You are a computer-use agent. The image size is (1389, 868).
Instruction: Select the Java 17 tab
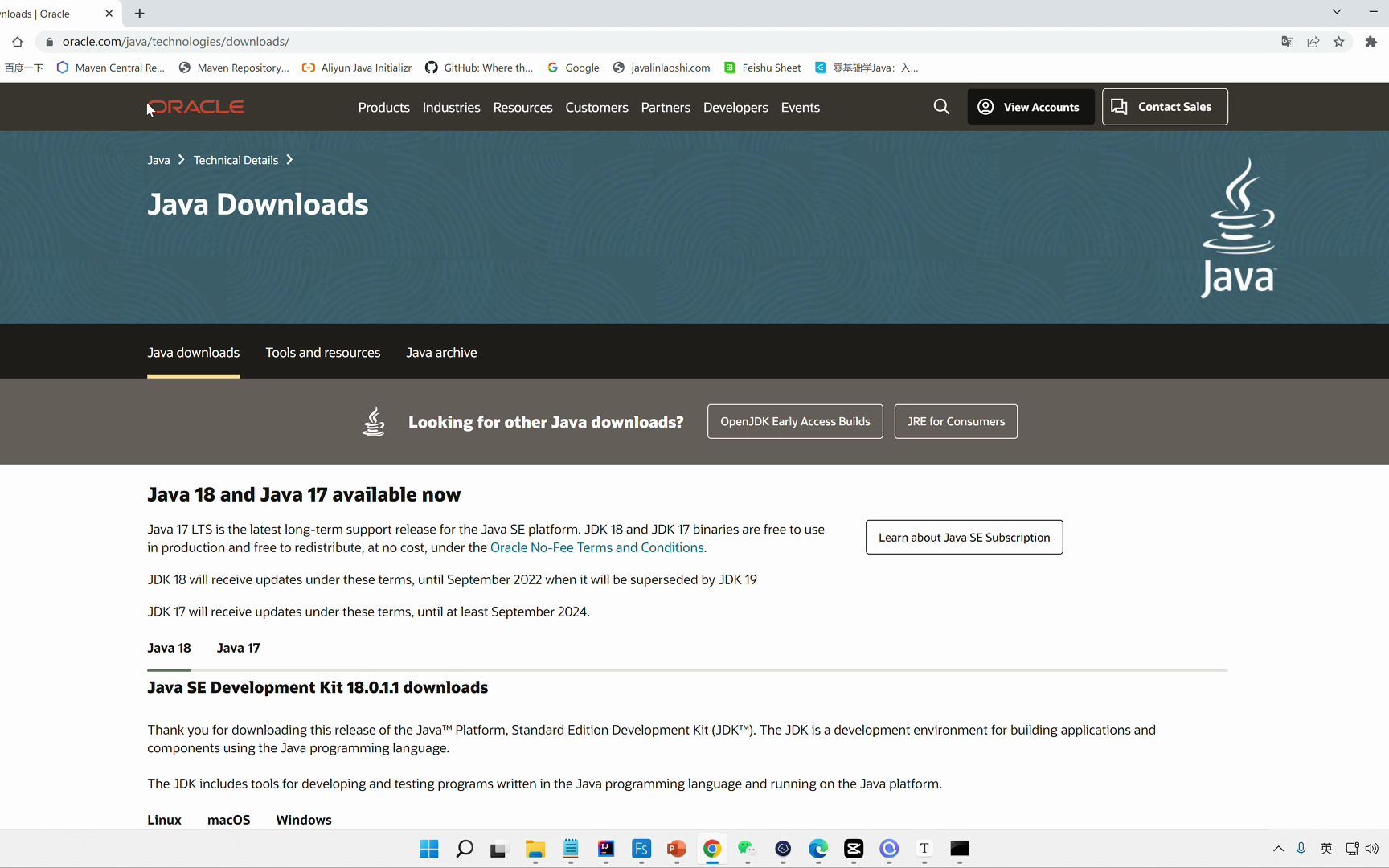coord(238,648)
